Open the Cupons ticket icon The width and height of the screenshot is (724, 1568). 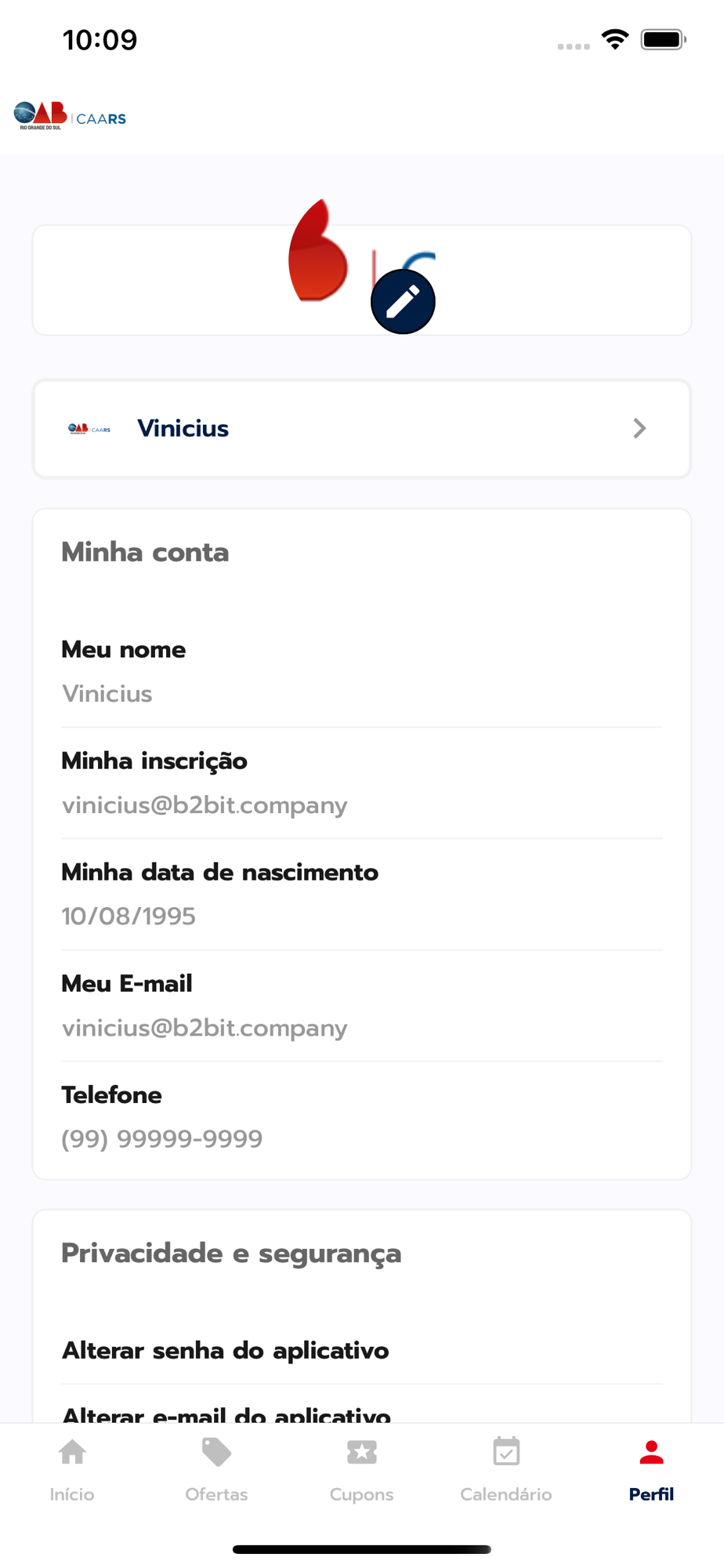pyautogui.click(x=361, y=1453)
